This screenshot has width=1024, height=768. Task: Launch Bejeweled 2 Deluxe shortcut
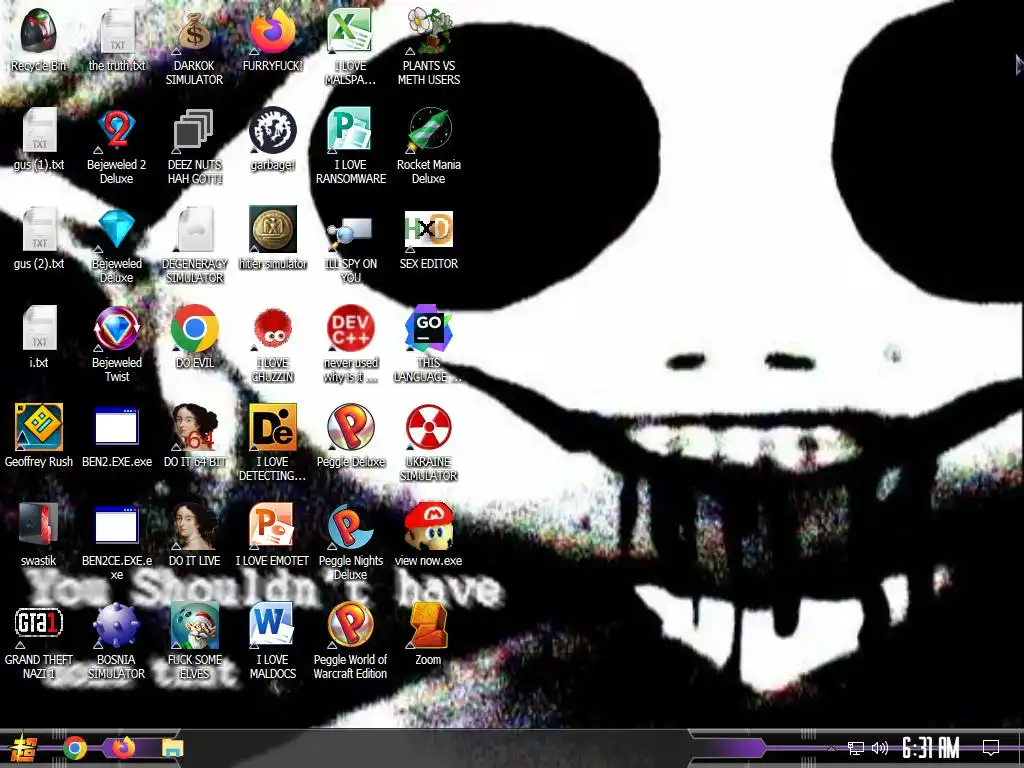click(117, 131)
